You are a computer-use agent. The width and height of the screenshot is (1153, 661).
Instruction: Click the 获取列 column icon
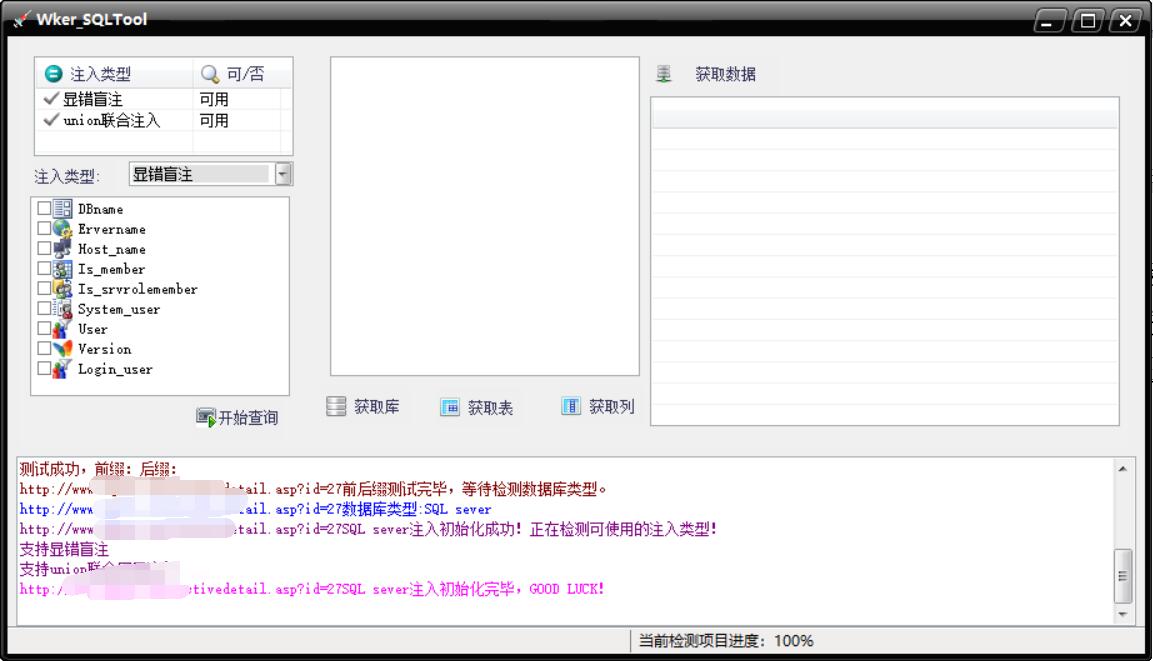[x=571, y=406]
